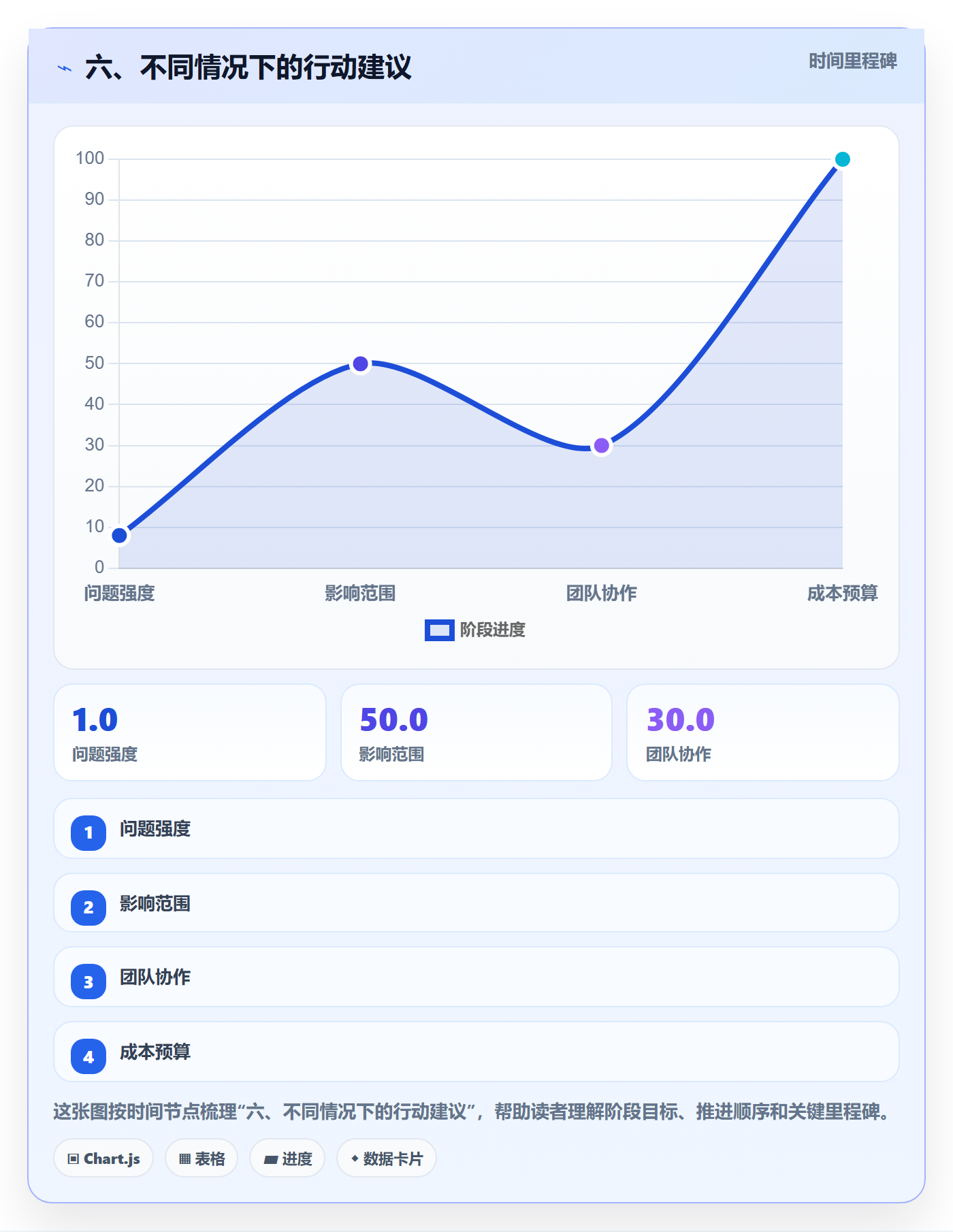Select the 1.0 问题强度 data card
Image resolution: width=953 pixels, height=1232 pixels.
coord(190,732)
